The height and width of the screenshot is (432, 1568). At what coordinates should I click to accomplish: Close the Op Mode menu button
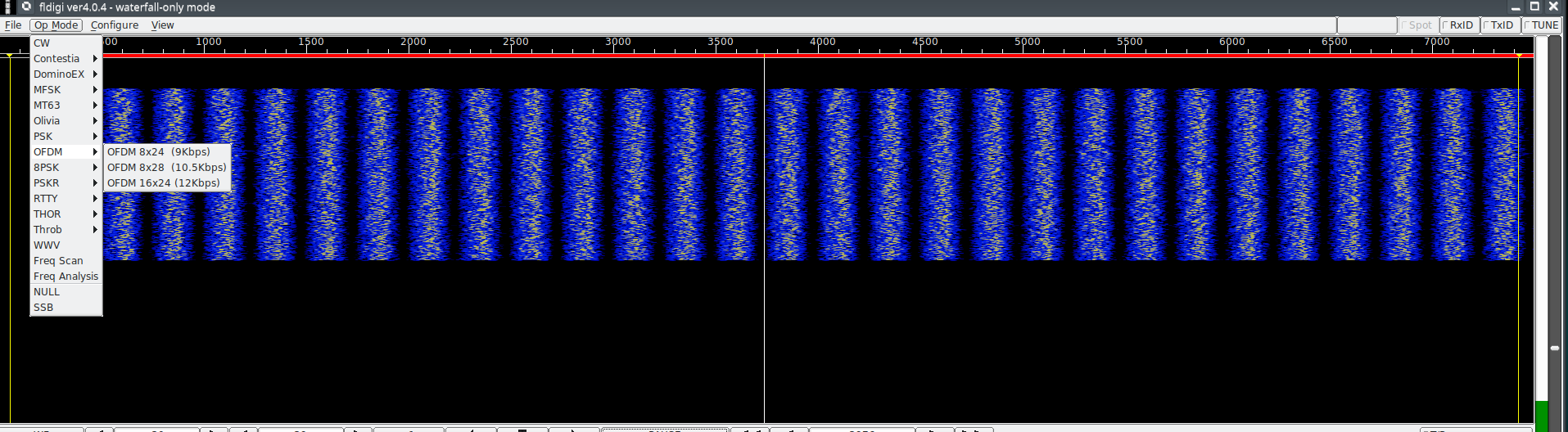click(56, 25)
